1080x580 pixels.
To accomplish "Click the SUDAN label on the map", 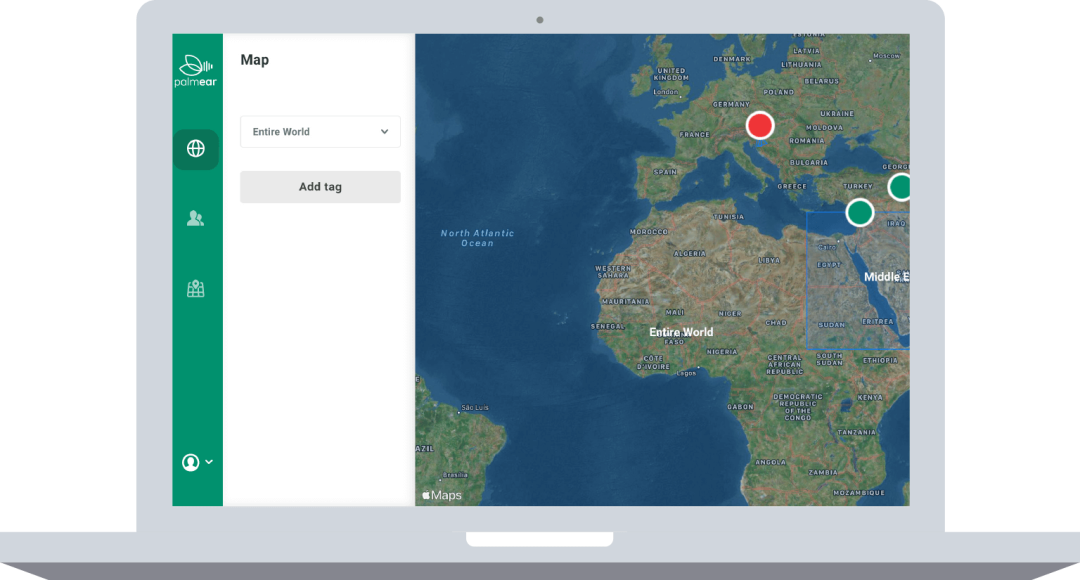I will click(831, 324).
